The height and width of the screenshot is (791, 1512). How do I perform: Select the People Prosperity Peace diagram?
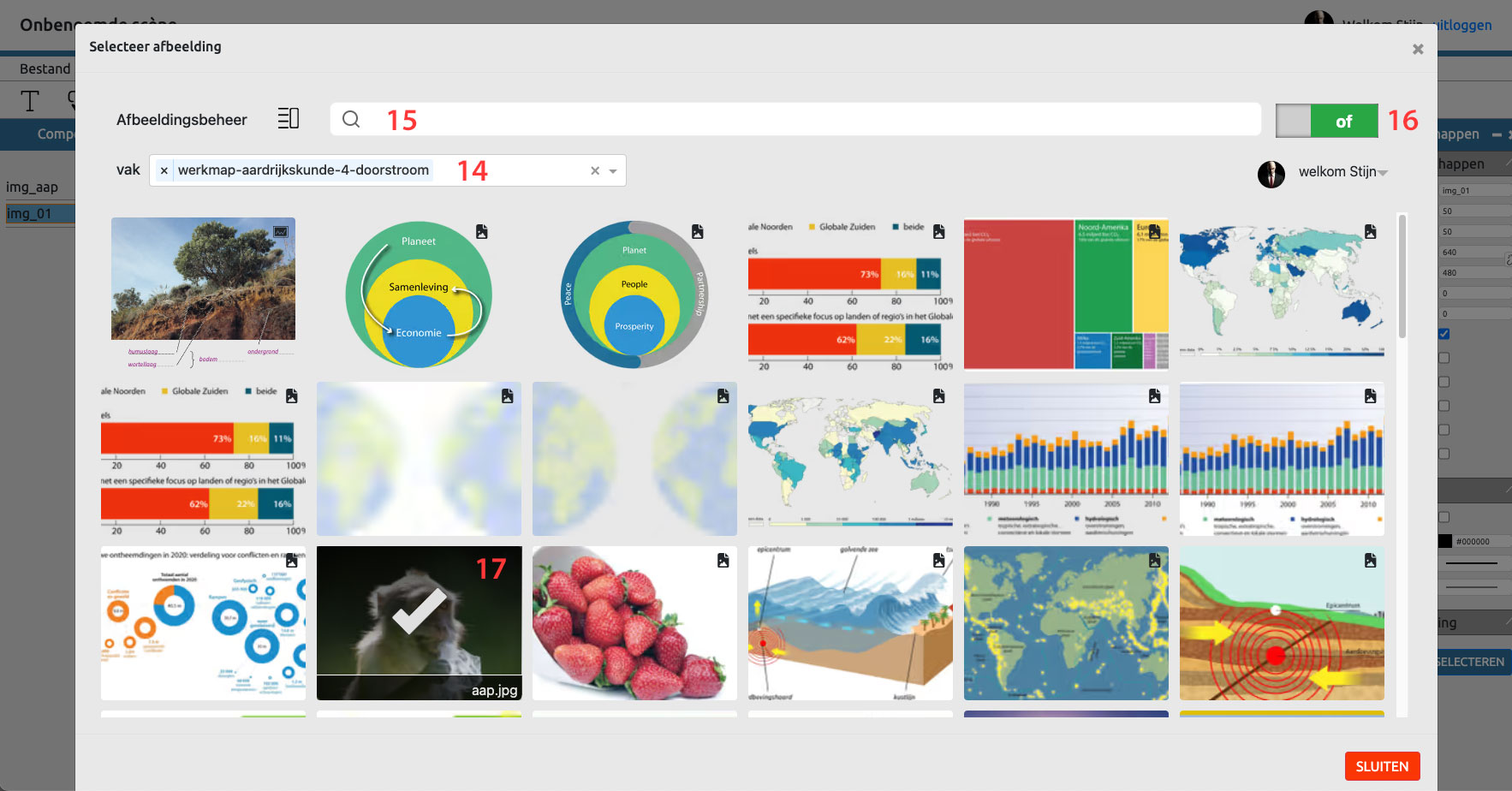(634, 294)
